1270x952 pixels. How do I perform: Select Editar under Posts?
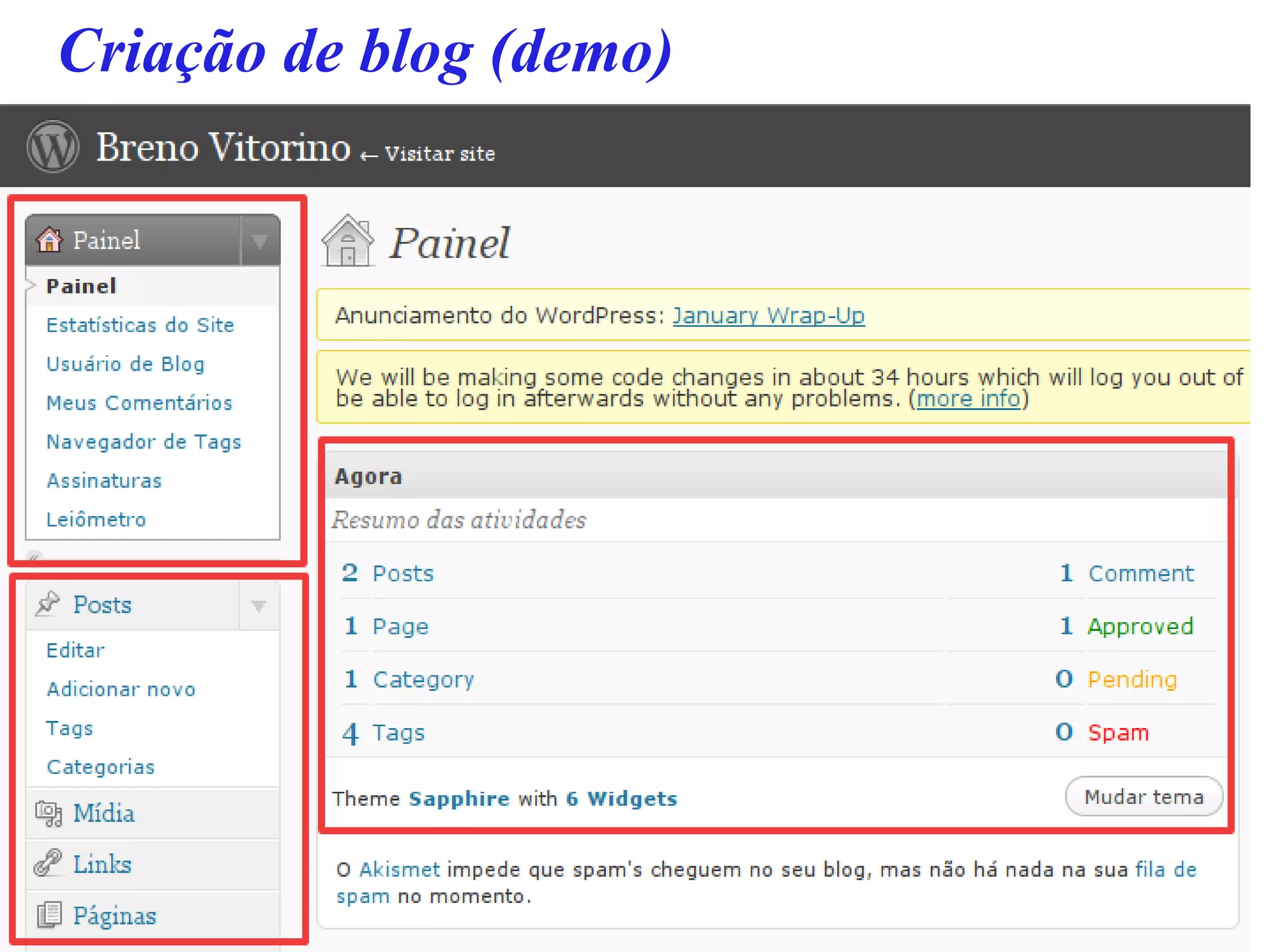tap(76, 650)
